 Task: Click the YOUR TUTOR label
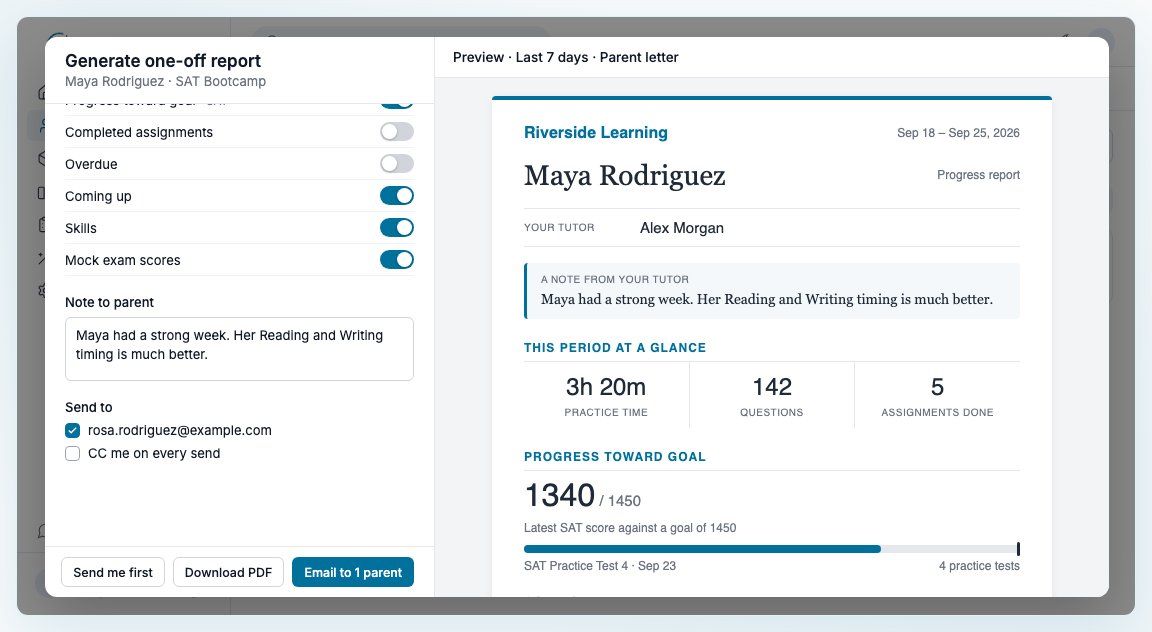pos(559,228)
